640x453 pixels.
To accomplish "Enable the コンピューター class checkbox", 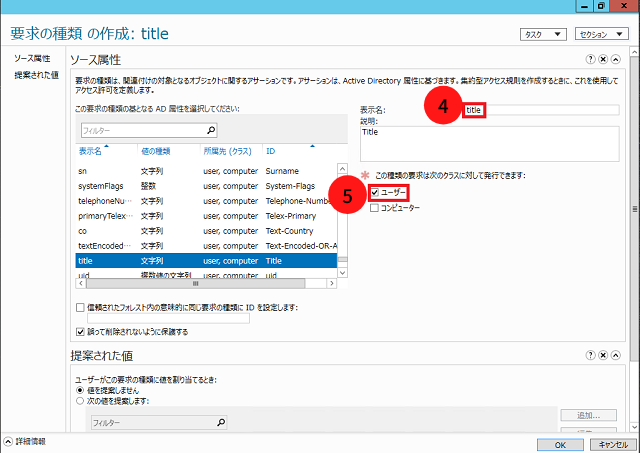I will tap(375, 208).
